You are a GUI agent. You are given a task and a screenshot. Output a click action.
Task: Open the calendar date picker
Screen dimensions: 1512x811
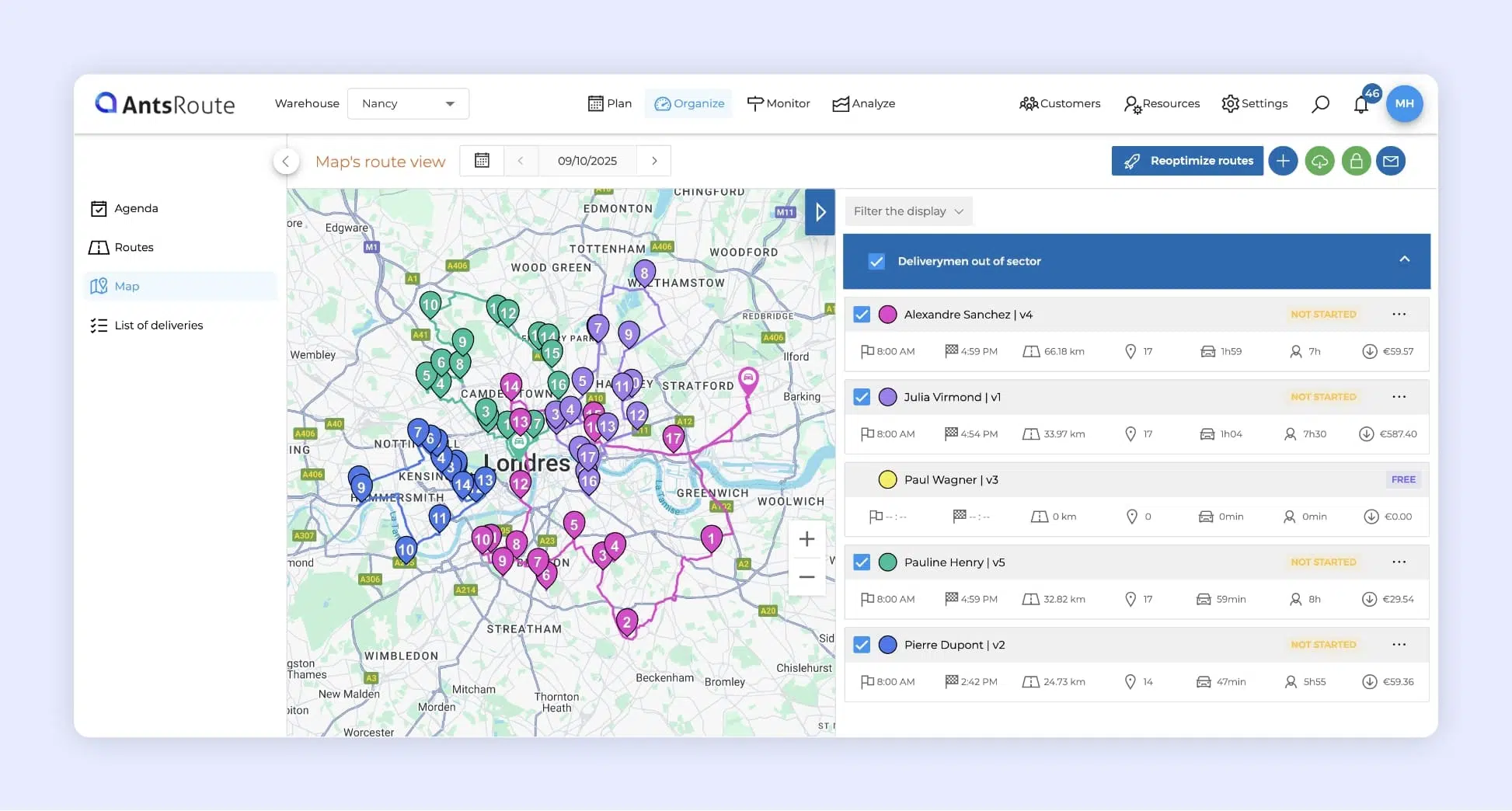pyautogui.click(x=482, y=161)
